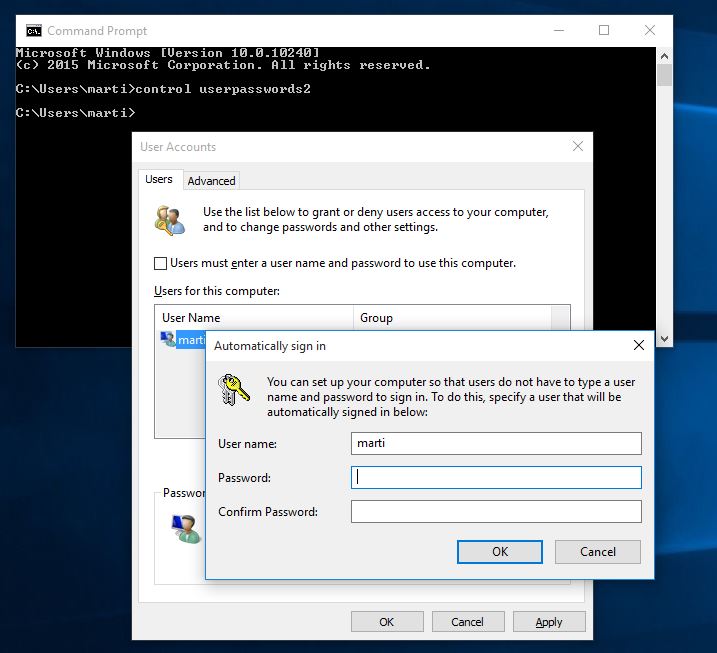Focus the User name input field

[496, 443]
